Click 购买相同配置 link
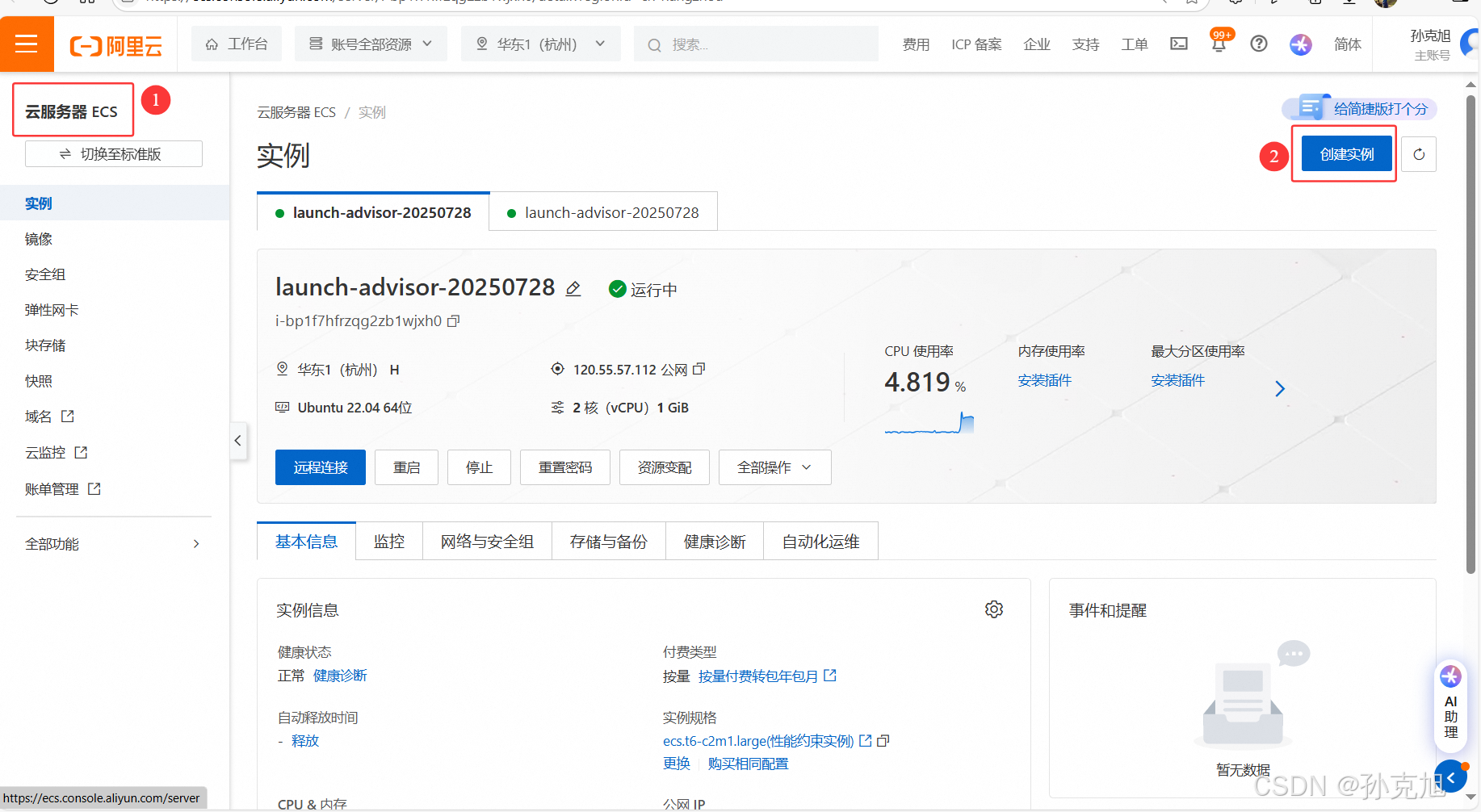The width and height of the screenshot is (1481, 812). (x=748, y=764)
